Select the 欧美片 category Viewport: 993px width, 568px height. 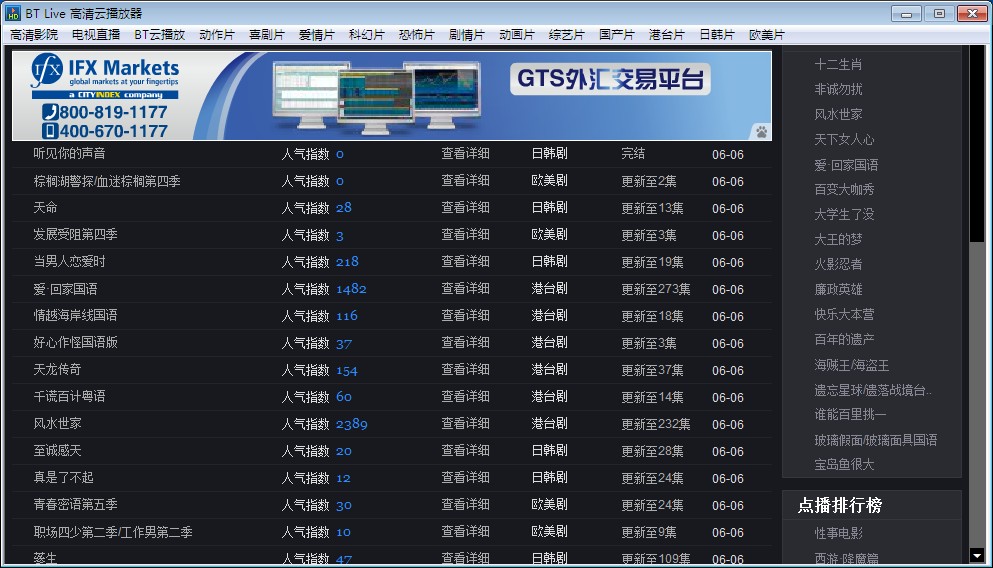(x=767, y=35)
